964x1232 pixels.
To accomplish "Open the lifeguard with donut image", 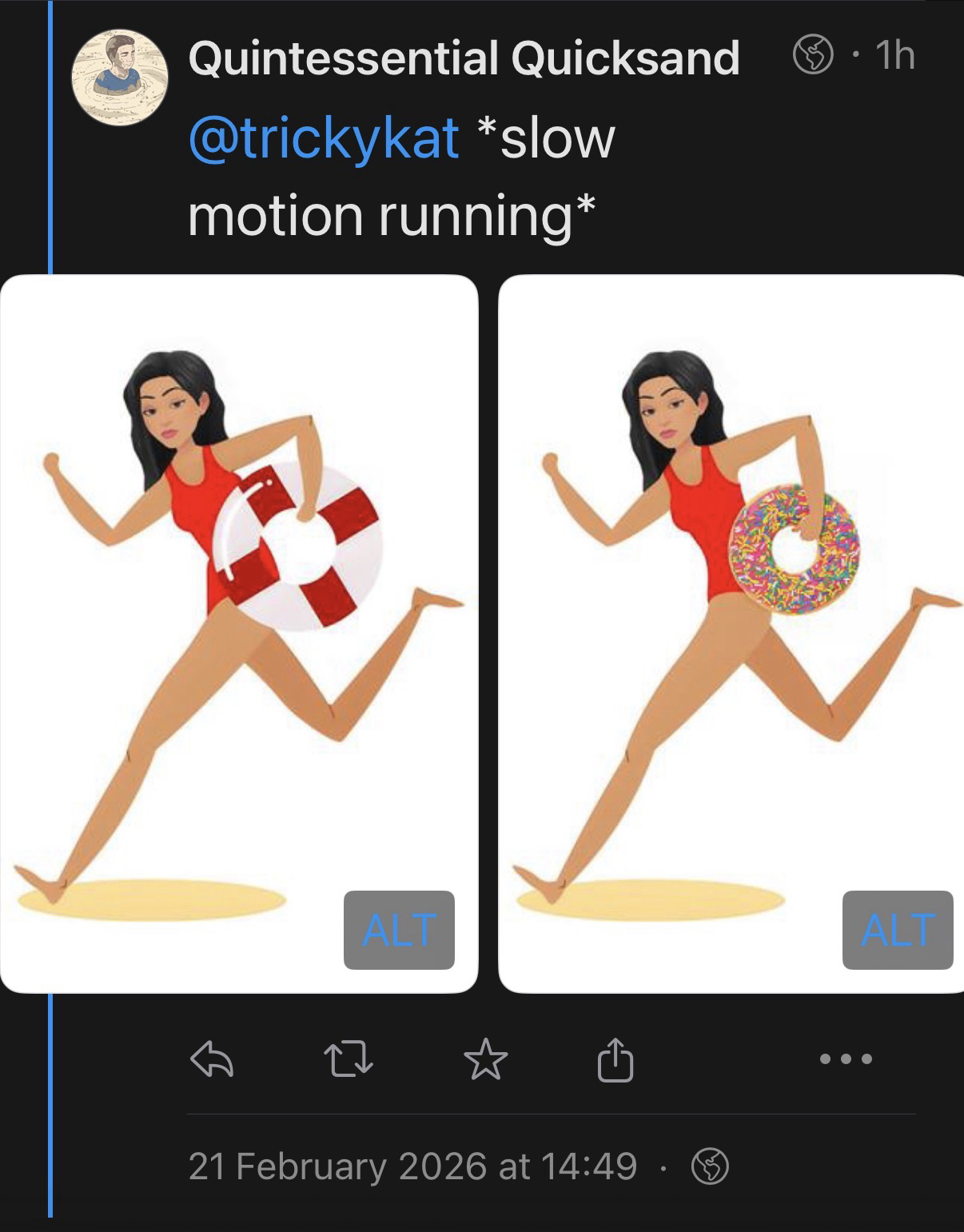I will [731, 634].
